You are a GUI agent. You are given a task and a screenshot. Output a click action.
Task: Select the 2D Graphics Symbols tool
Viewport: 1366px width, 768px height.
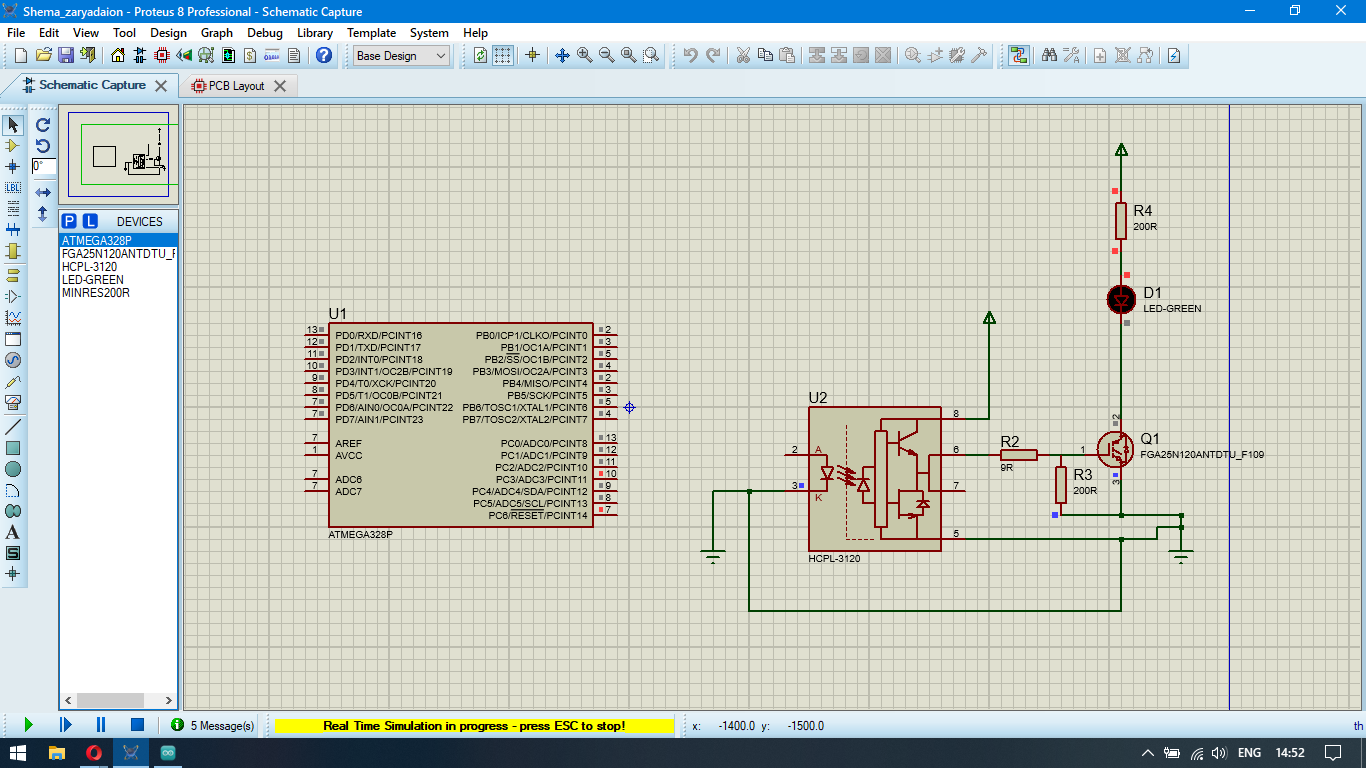(x=13, y=553)
